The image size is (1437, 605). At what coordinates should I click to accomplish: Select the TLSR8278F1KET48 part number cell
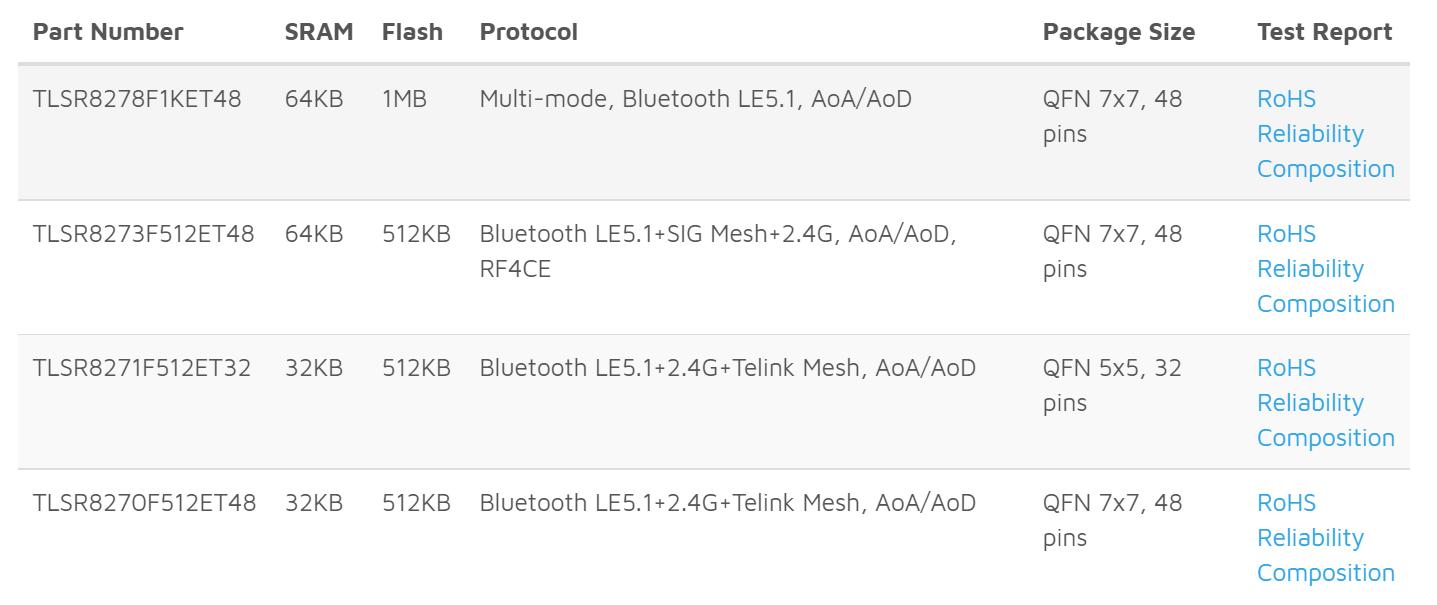coord(137,99)
